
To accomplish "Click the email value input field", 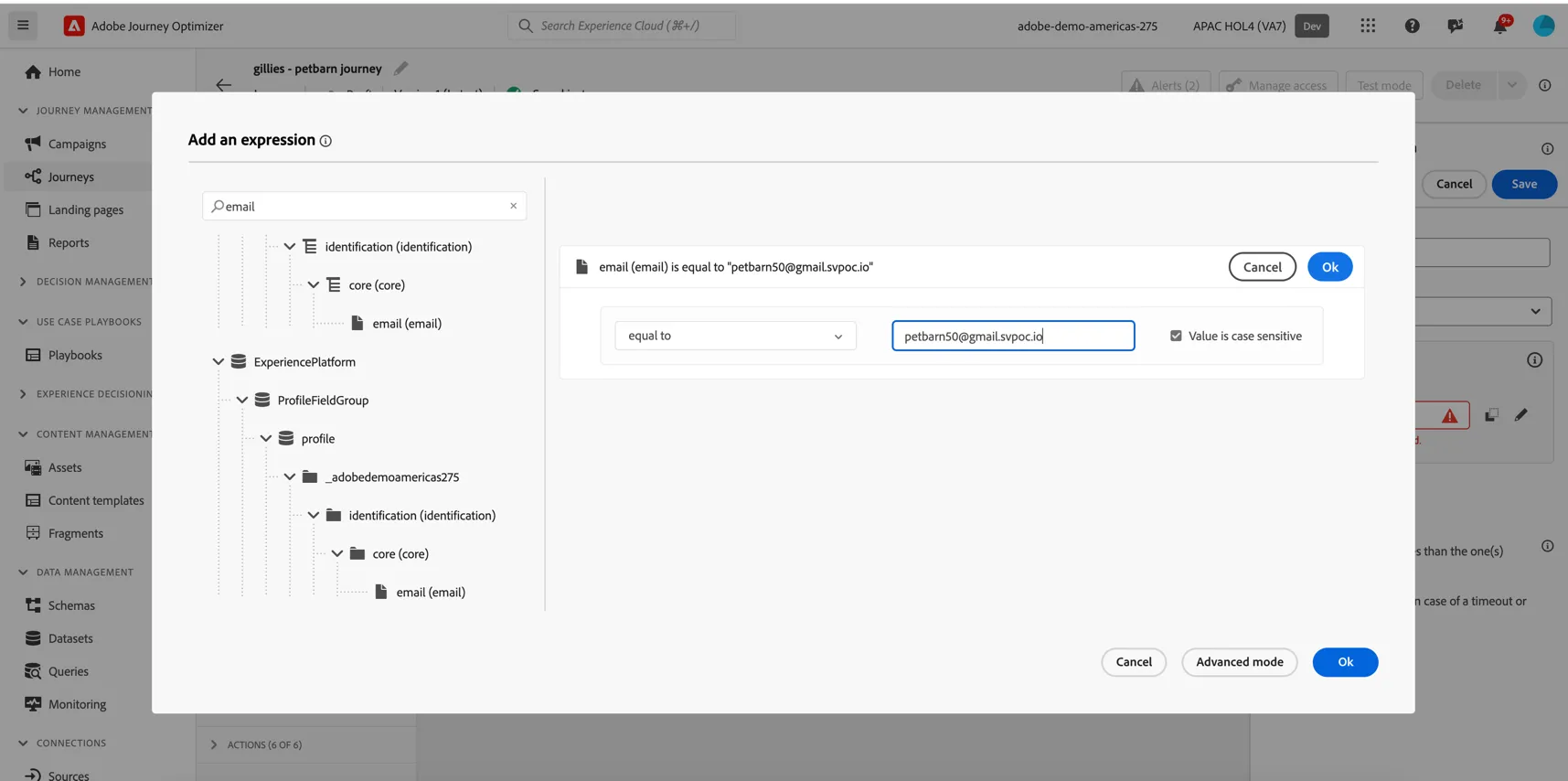I will pyautogui.click(x=1013, y=336).
